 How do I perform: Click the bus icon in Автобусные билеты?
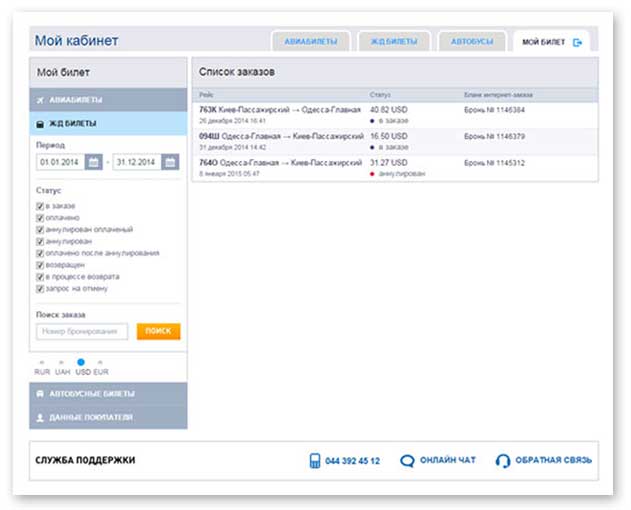40,394
